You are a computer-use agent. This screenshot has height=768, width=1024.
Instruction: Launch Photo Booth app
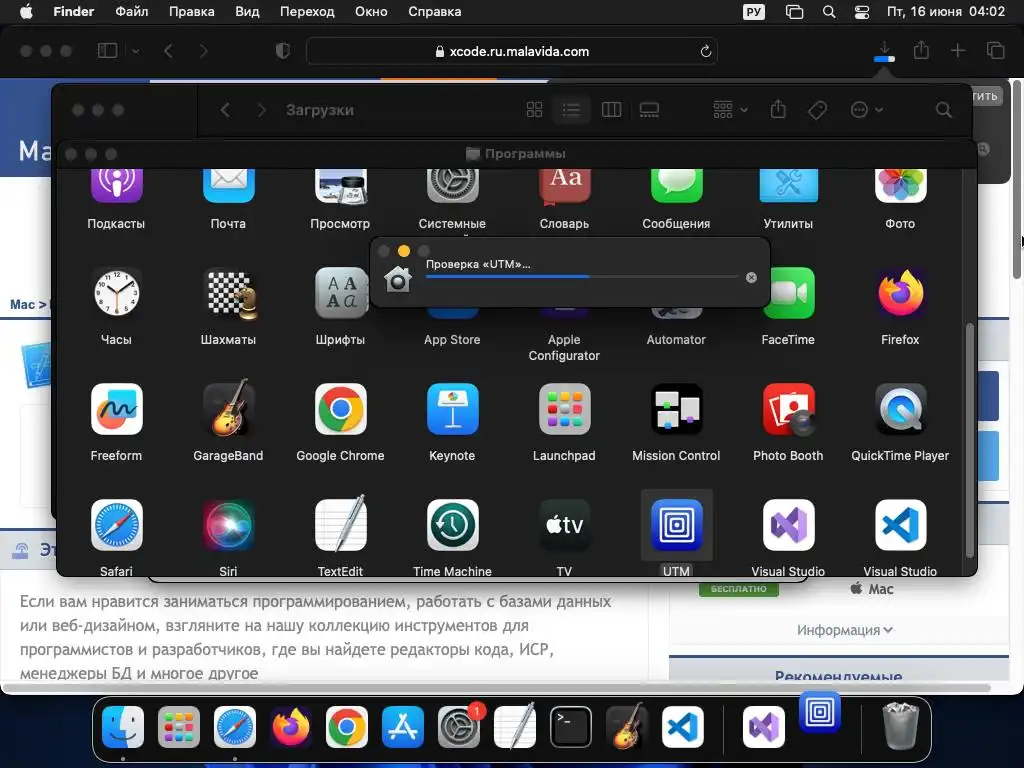click(x=788, y=409)
